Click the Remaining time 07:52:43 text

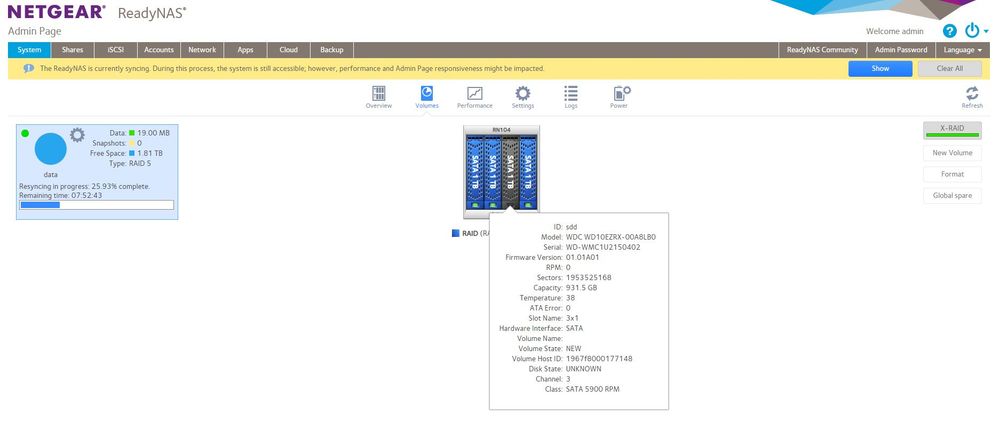point(61,196)
